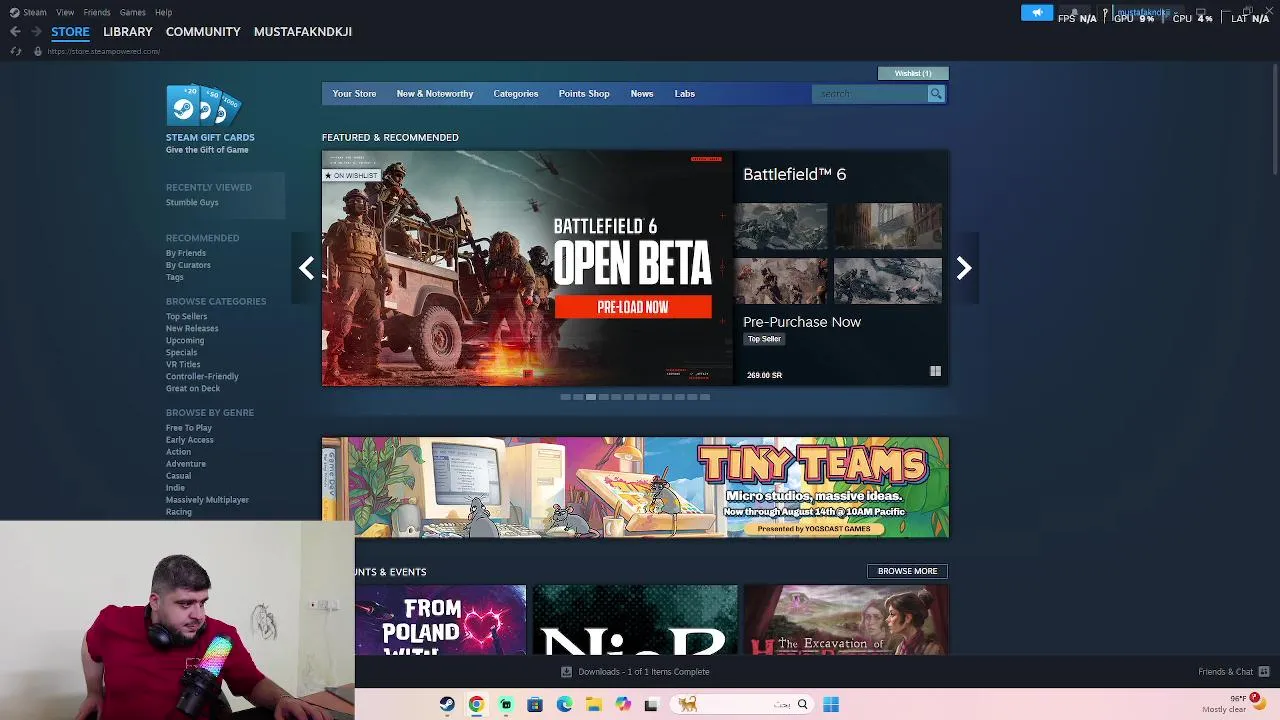The height and width of the screenshot is (720, 1280).
Task: Browse the Massively Multiplayer genre
Action: [207, 500]
